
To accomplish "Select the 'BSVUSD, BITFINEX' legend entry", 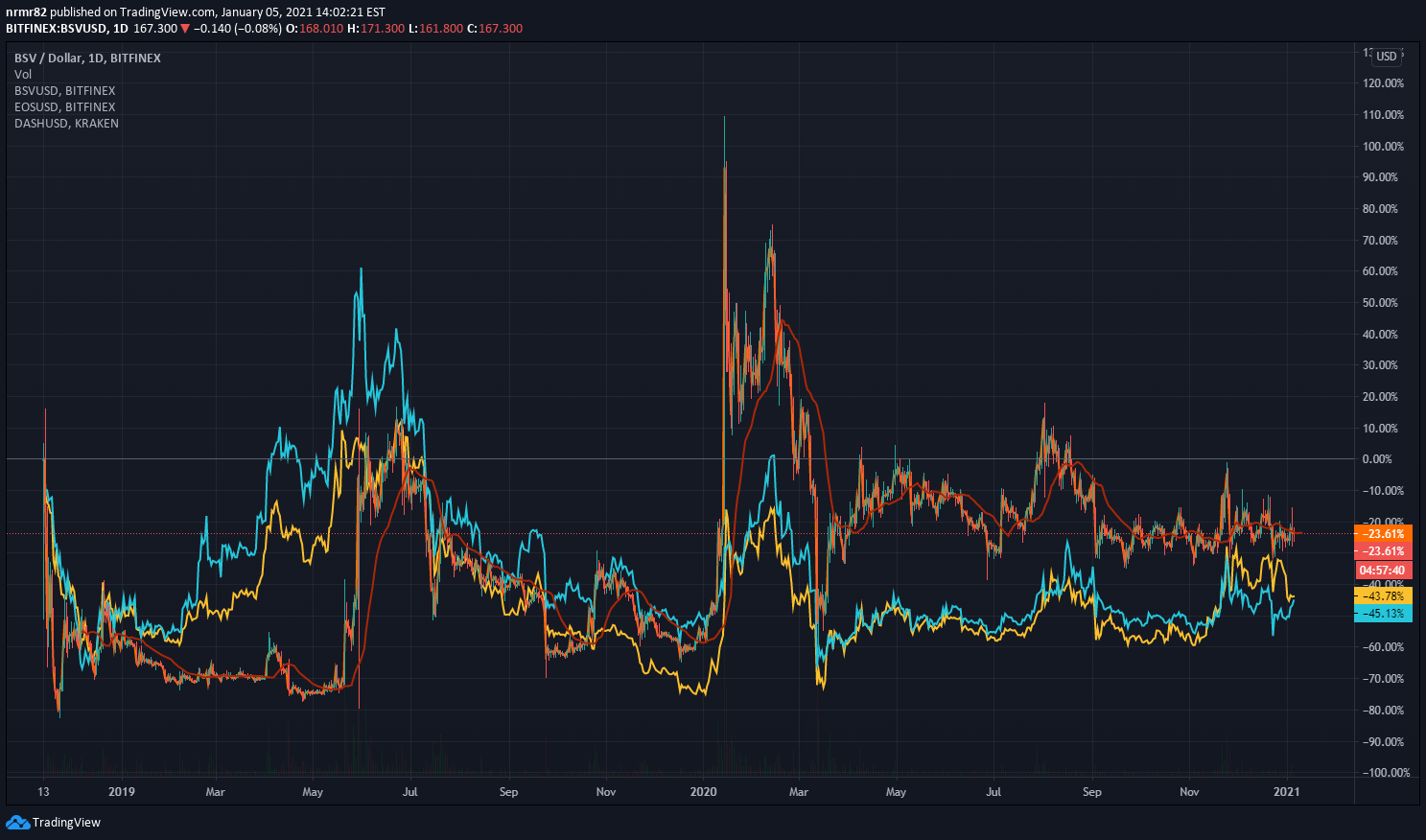I will pos(64,91).
